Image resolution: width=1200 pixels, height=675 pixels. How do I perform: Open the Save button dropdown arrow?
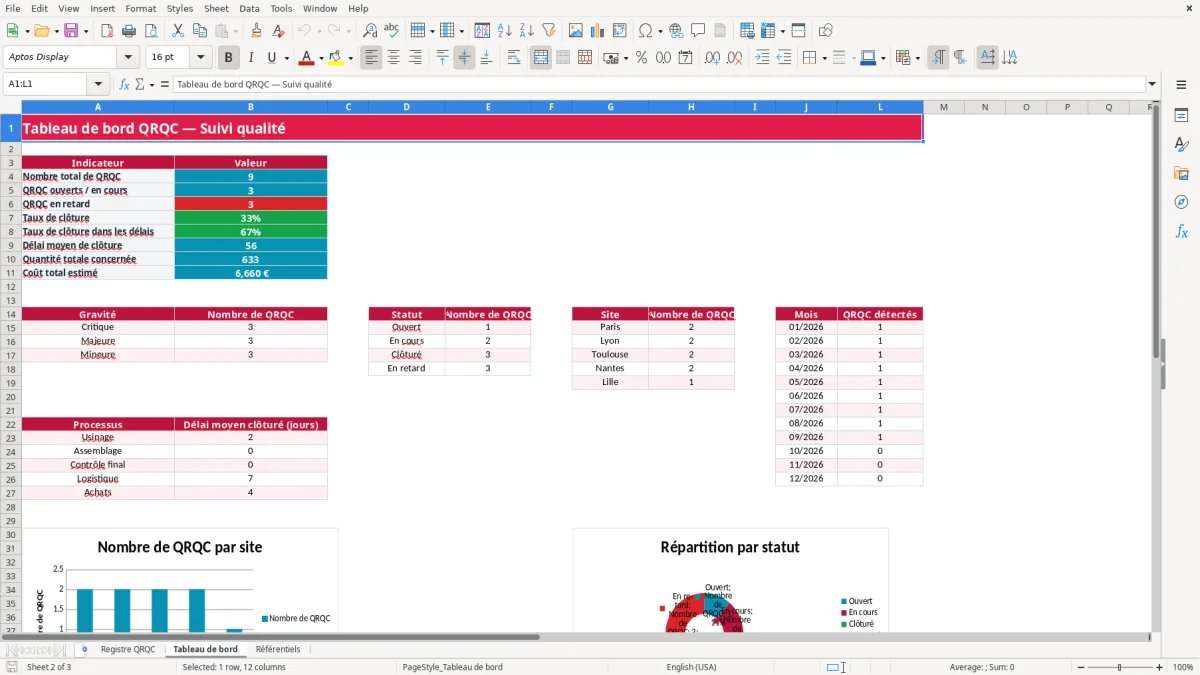point(86,31)
